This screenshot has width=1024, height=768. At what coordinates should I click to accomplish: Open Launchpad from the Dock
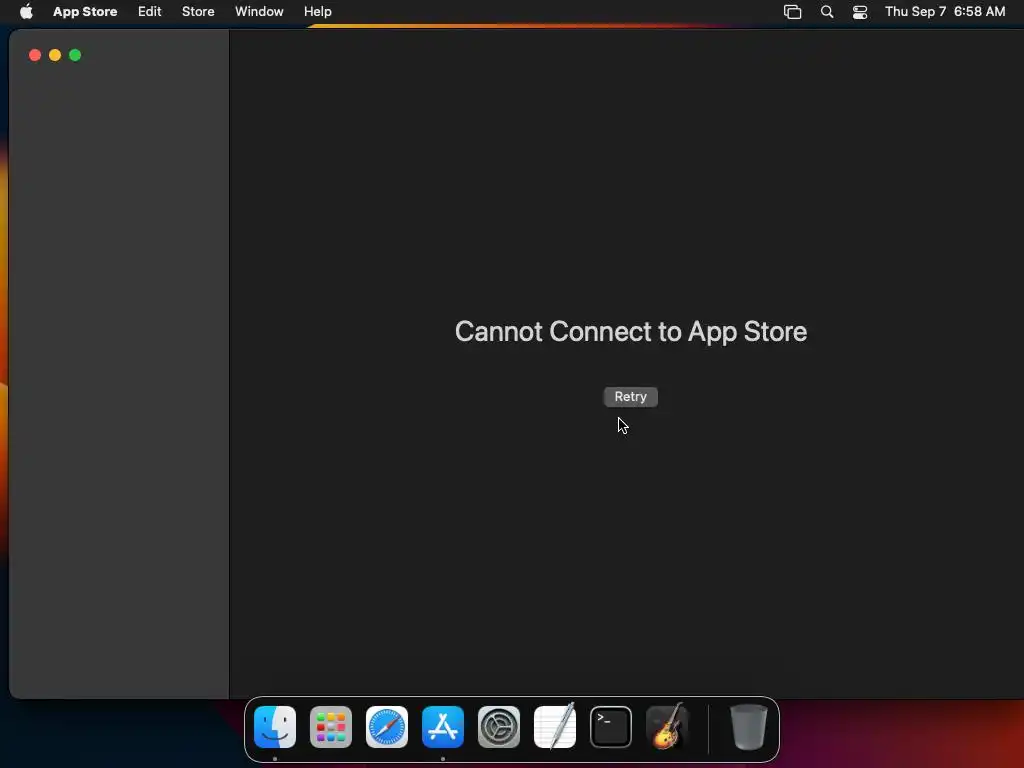point(331,727)
